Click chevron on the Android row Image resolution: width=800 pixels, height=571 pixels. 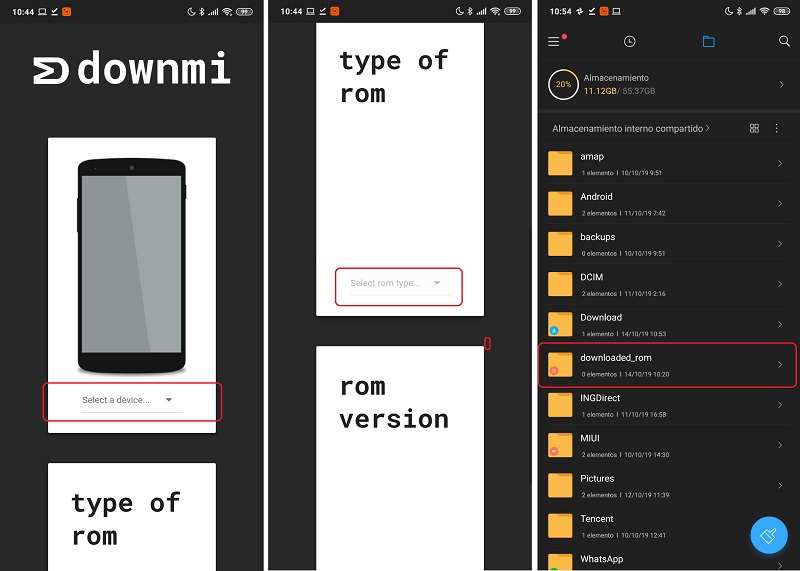point(780,204)
